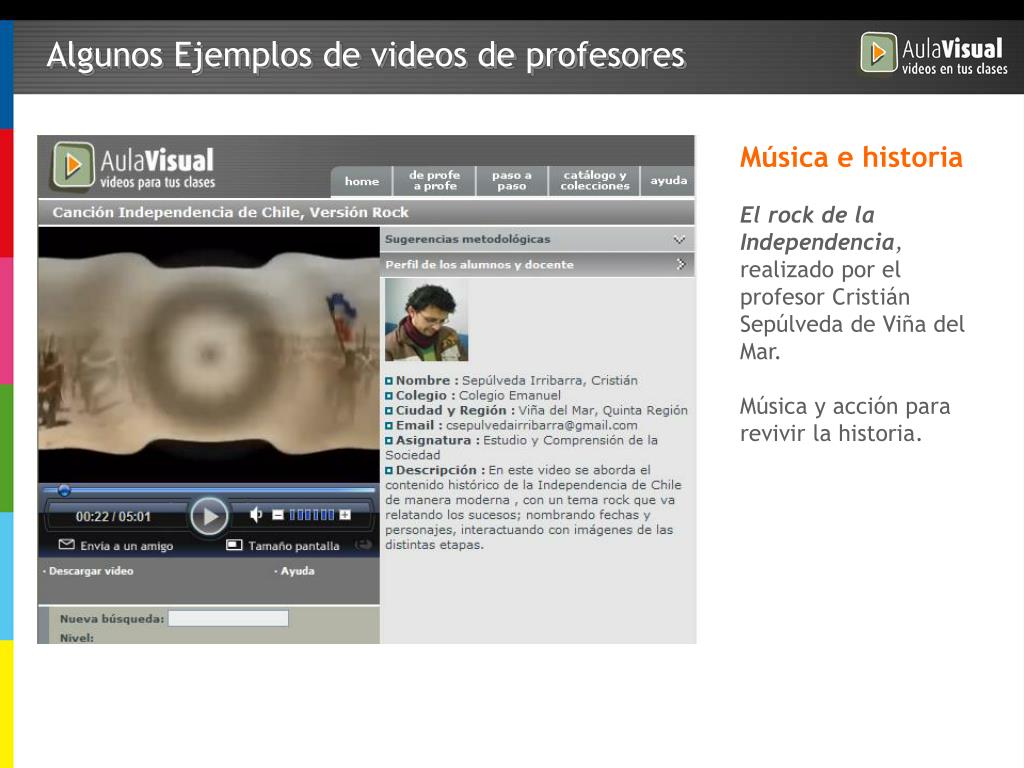Open the 'paso a paso' tab
Viewport: 1024px width, 768px height.
(x=511, y=181)
